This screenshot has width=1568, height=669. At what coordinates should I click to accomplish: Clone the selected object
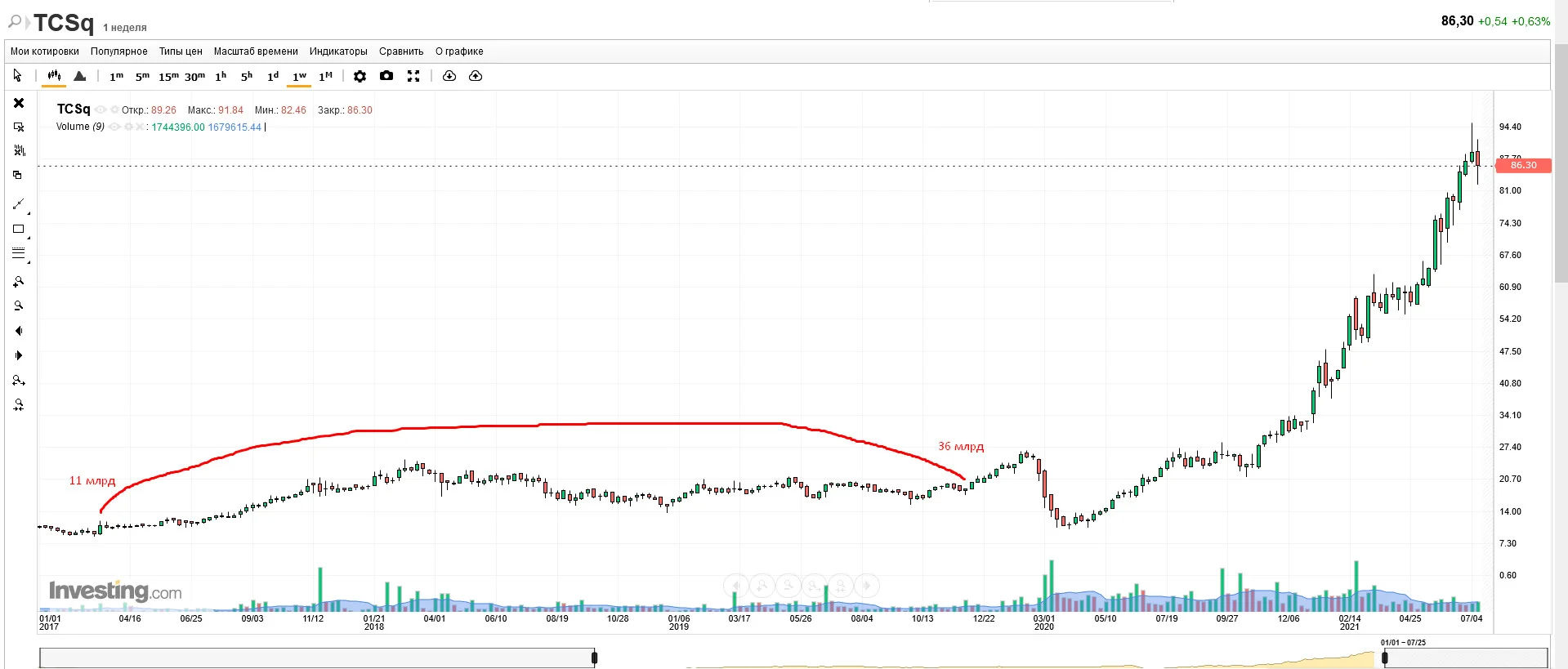(18, 175)
